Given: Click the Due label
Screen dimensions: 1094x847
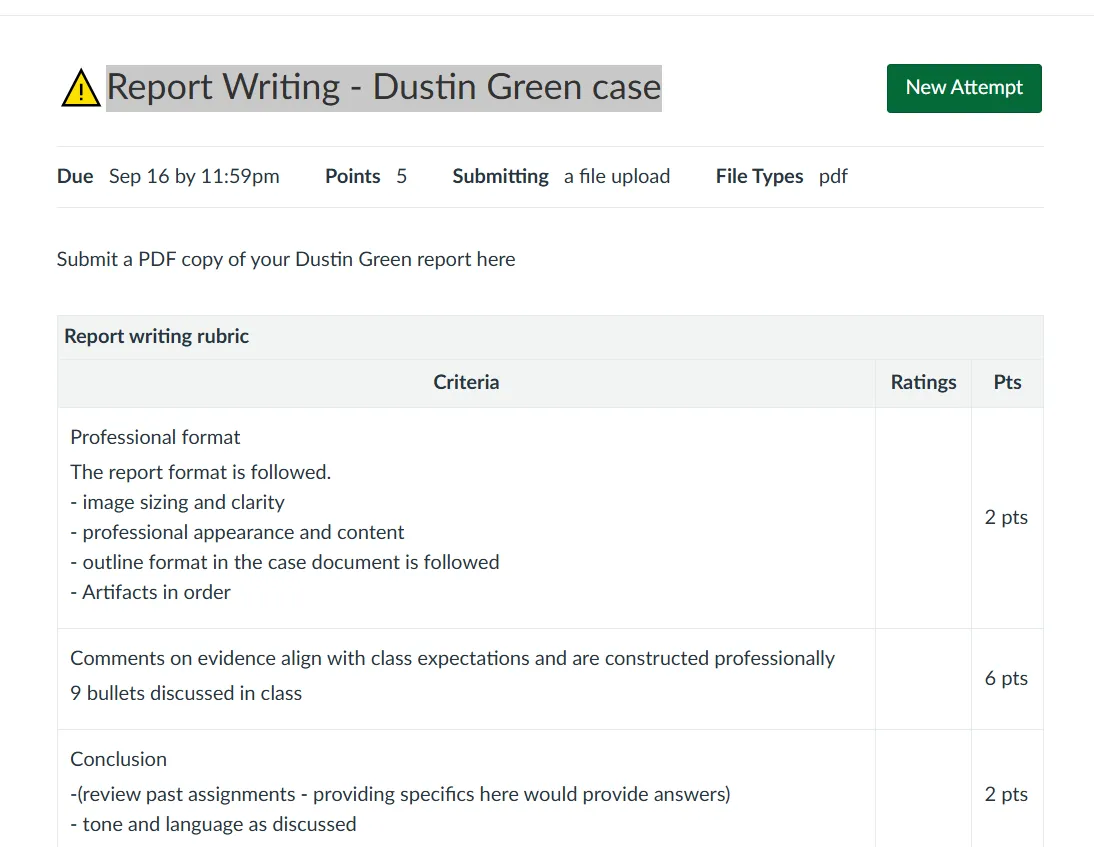Looking at the screenshot, I should coord(75,177).
